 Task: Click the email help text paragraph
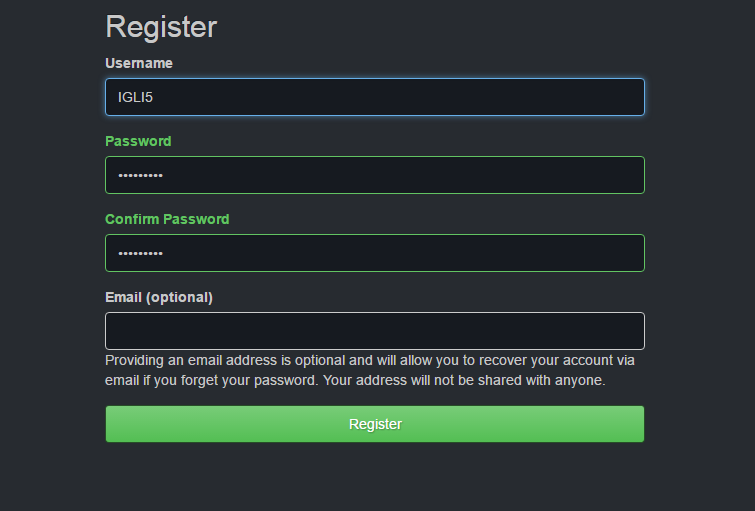370,371
